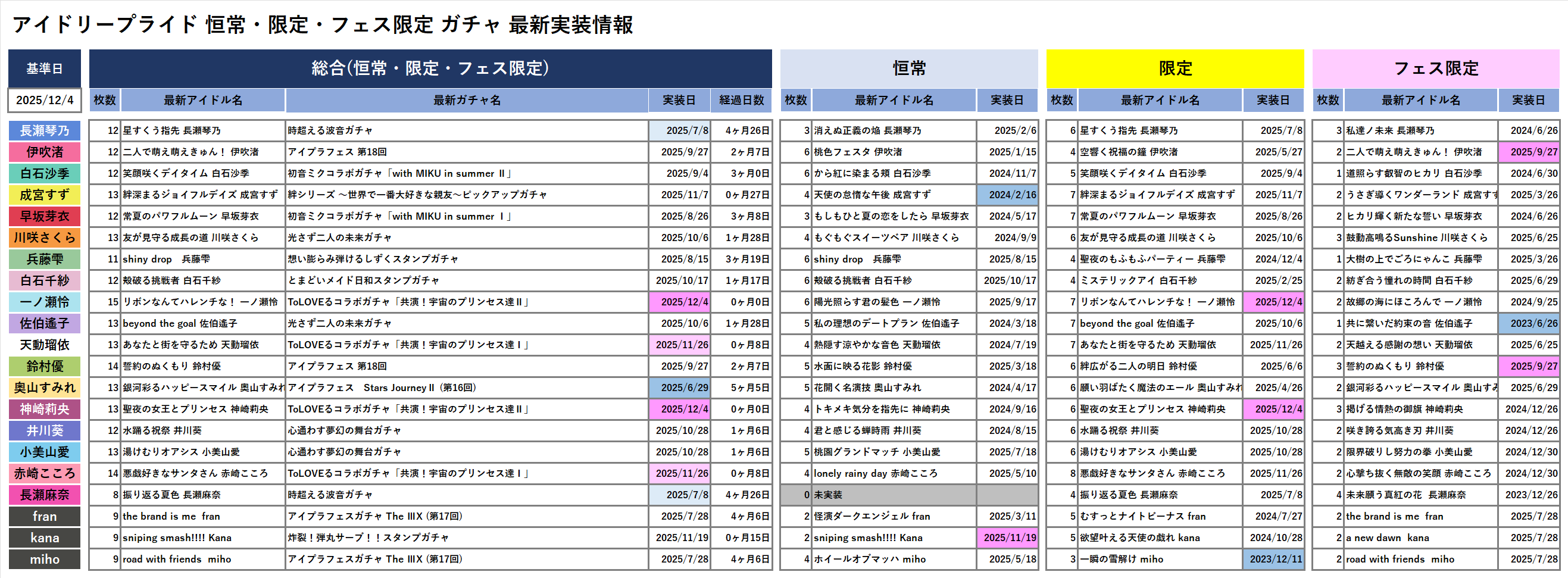Click the lonely rainy day 赤崎こころ cell
Screen dimensions: 1568x578
click(x=894, y=473)
